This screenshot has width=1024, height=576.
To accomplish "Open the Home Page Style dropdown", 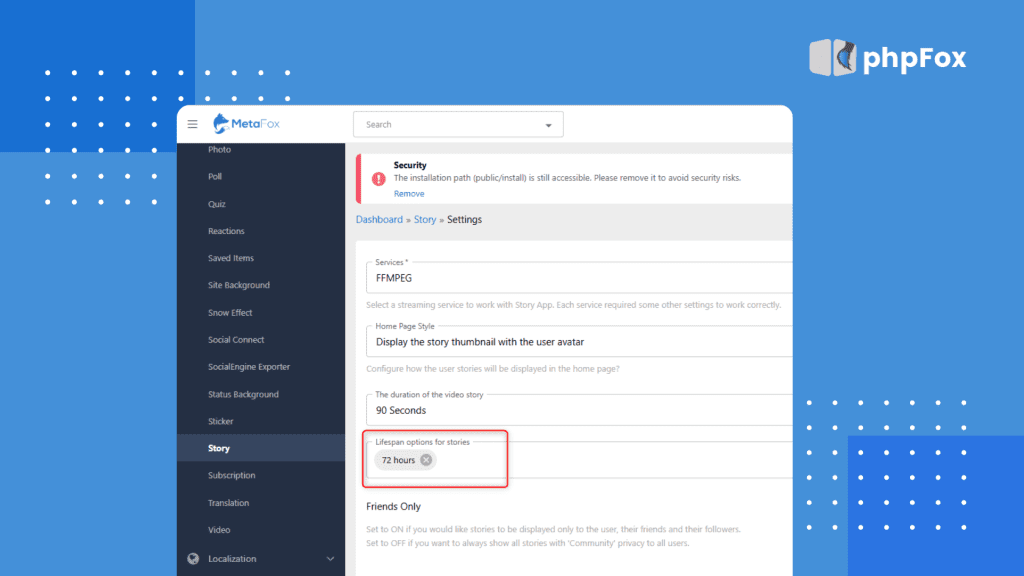I will coord(578,341).
